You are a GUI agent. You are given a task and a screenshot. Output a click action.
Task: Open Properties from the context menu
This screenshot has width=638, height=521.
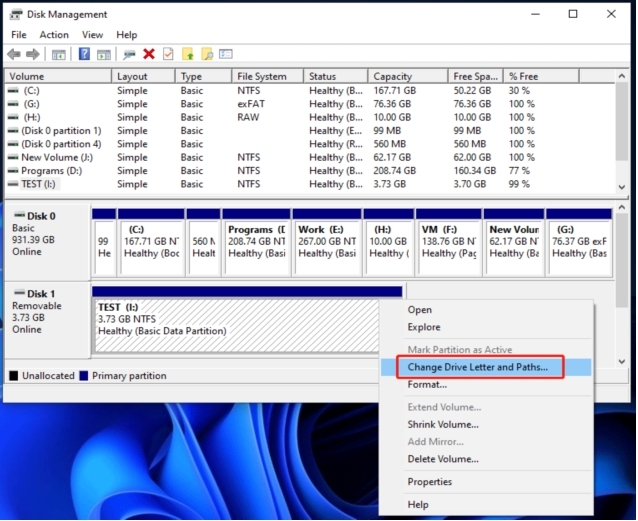(x=430, y=482)
